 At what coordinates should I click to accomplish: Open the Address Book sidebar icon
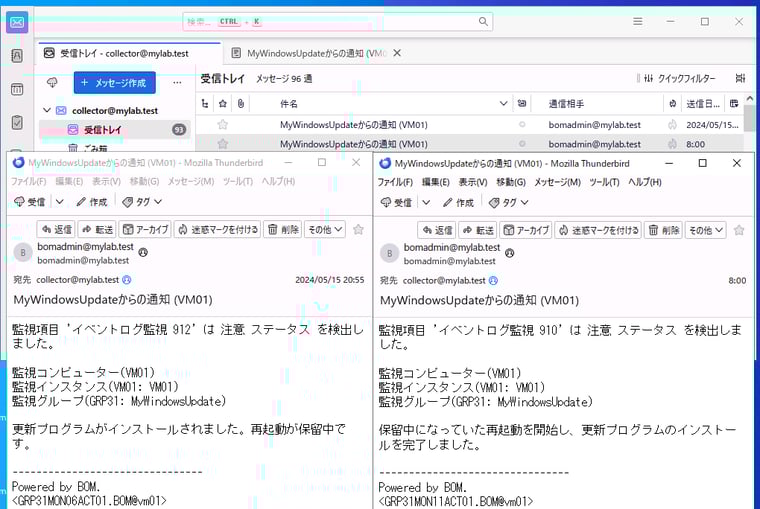[17, 56]
